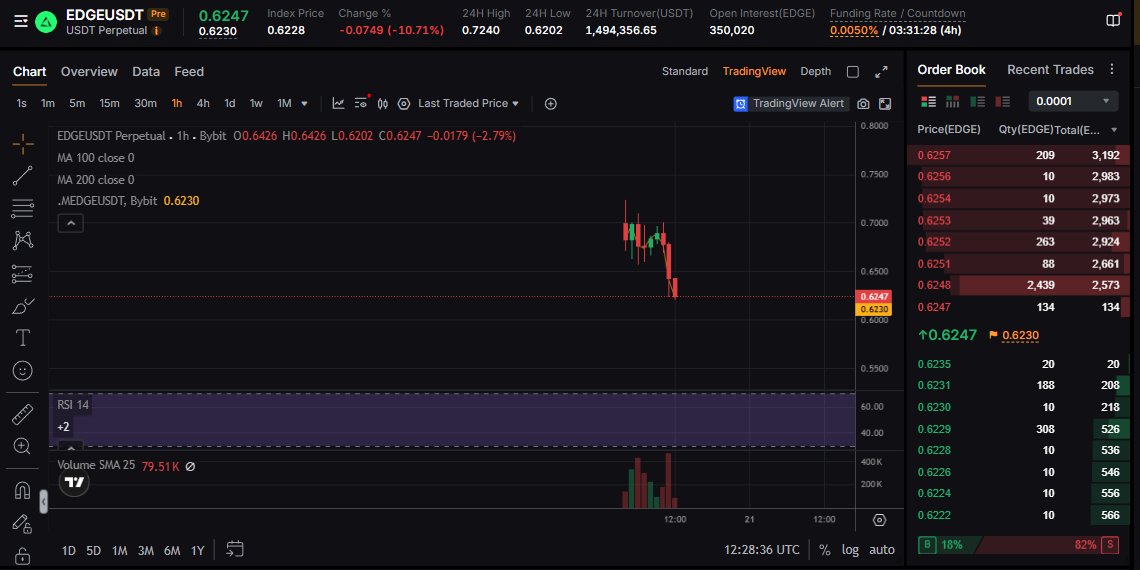Open the Total column unit dropdown arrow
The height and width of the screenshot is (570, 1140).
1114,130
